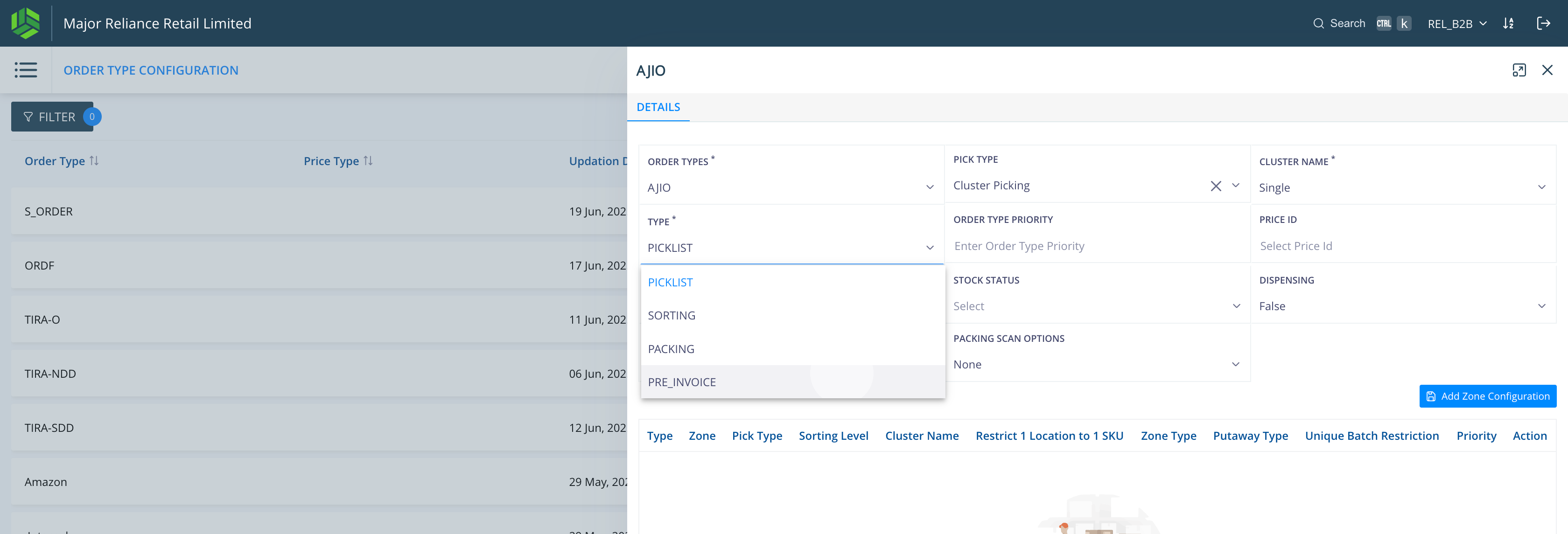Viewport: 1568px width, 534px height.
Task: Open the TIRA-NDD row
Action: (x=319, y=374)
